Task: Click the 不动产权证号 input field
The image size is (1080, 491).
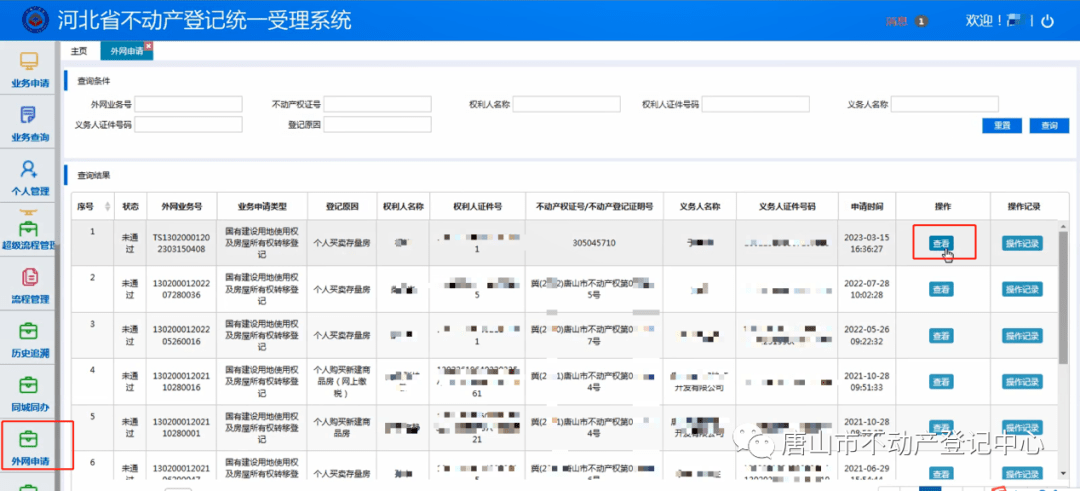Action: (377, 104)
